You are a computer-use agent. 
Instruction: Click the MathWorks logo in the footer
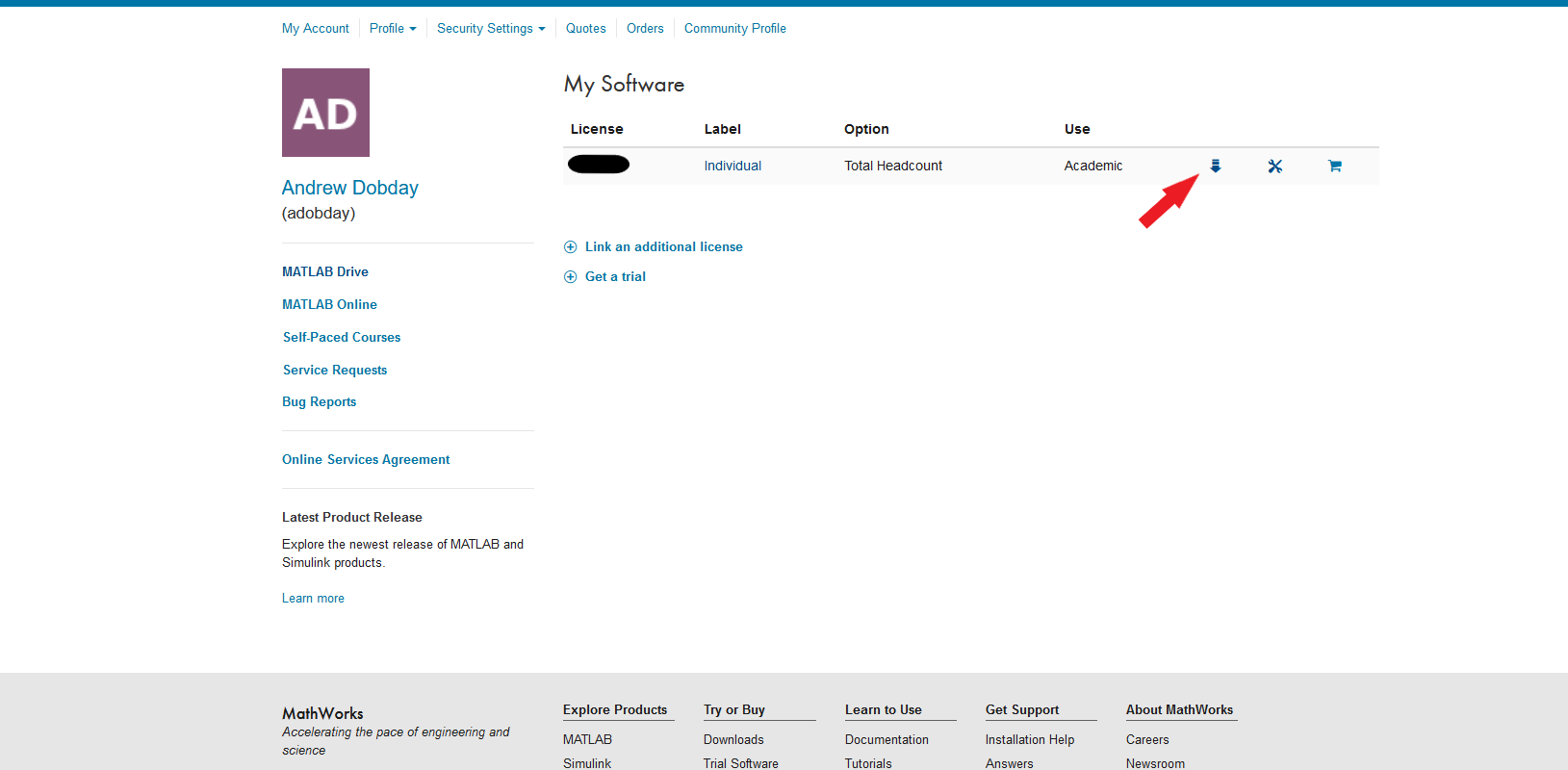click(x=322, y=713)
